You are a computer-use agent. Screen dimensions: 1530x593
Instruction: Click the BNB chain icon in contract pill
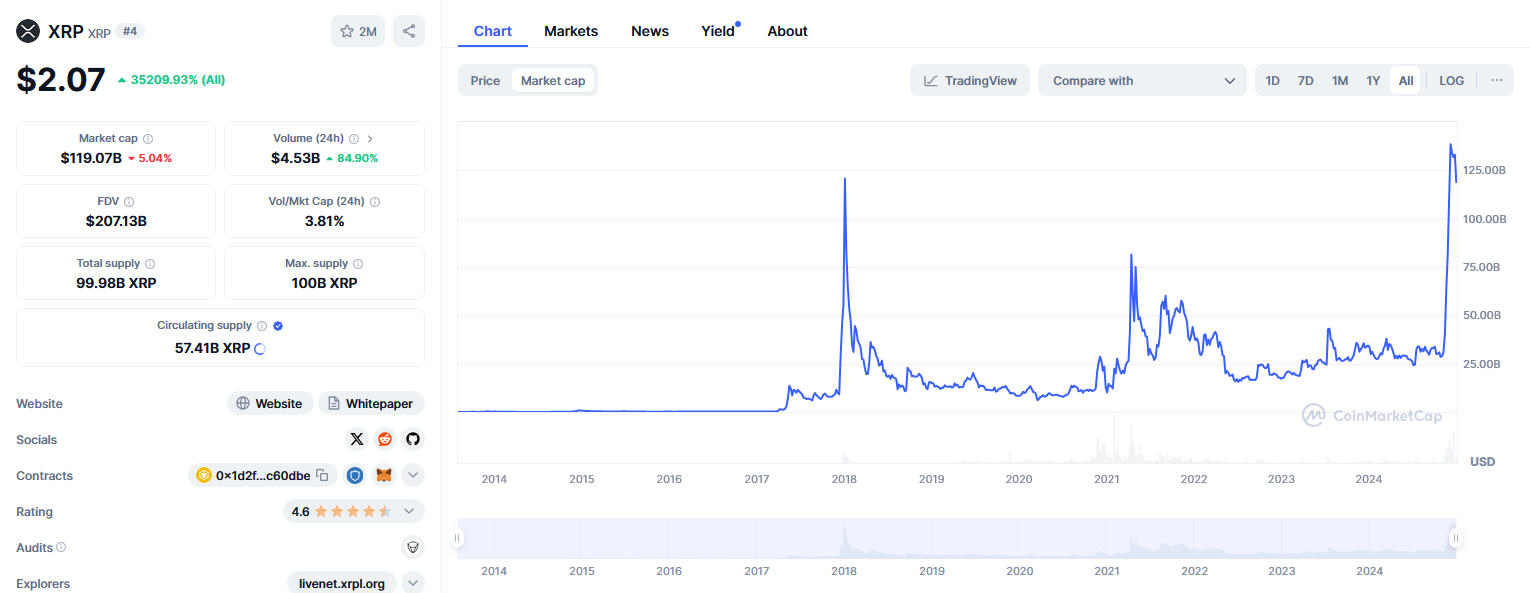pyautogui.click(x=204, y=475)
